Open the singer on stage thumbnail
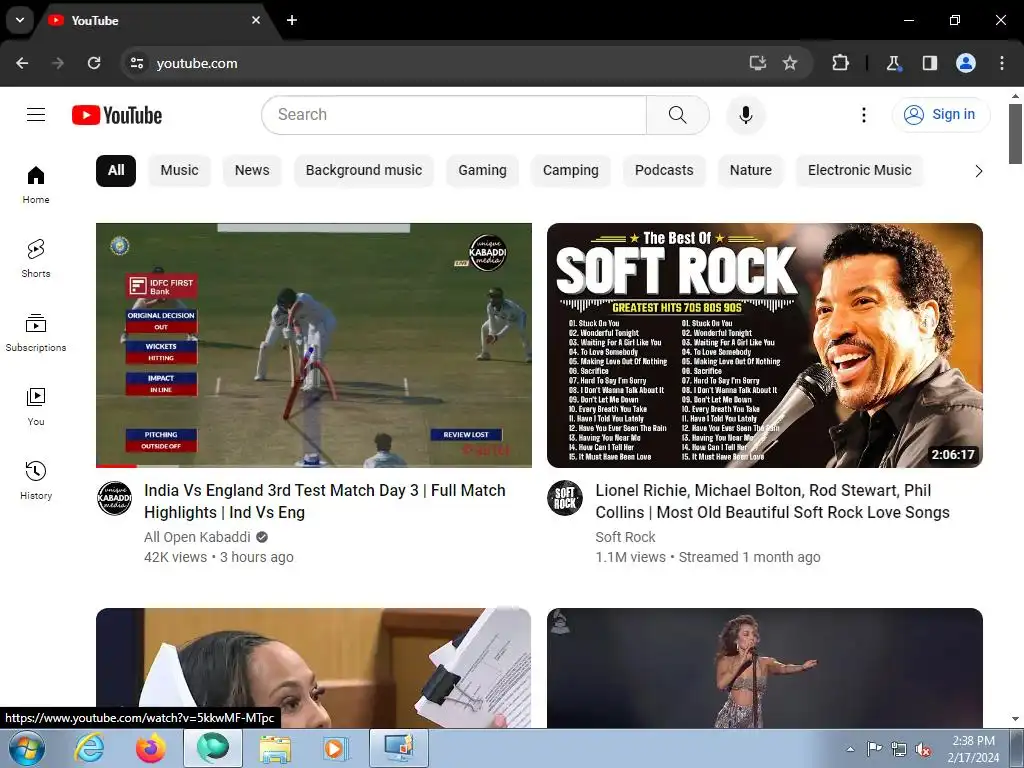 (x=765, y=668)
